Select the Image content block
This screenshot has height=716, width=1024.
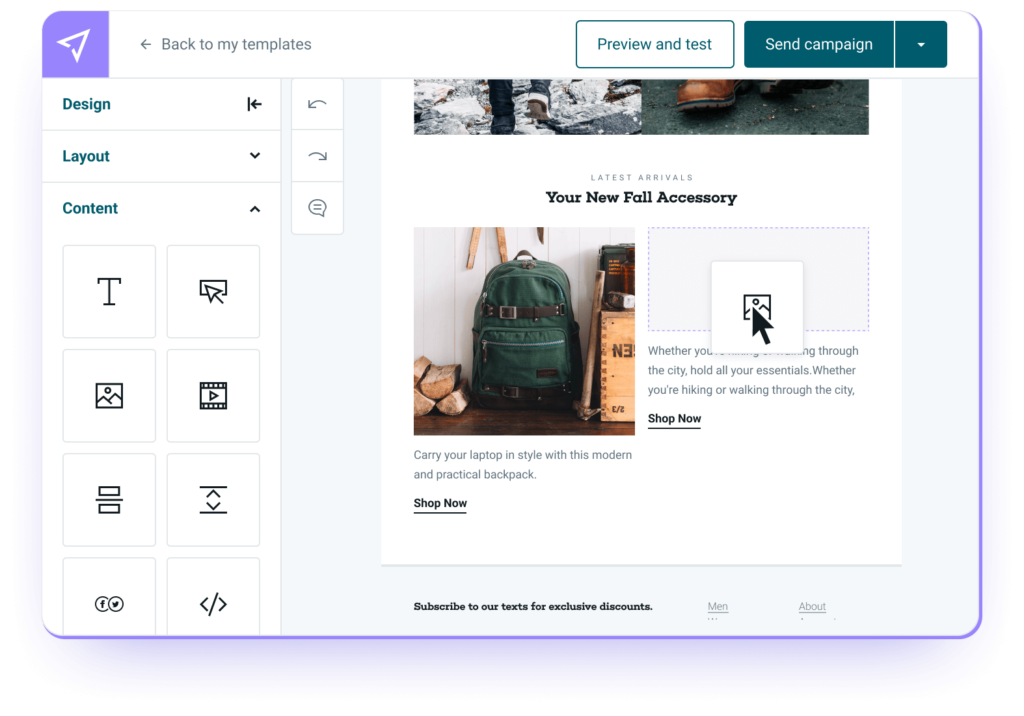coord(109,396)
